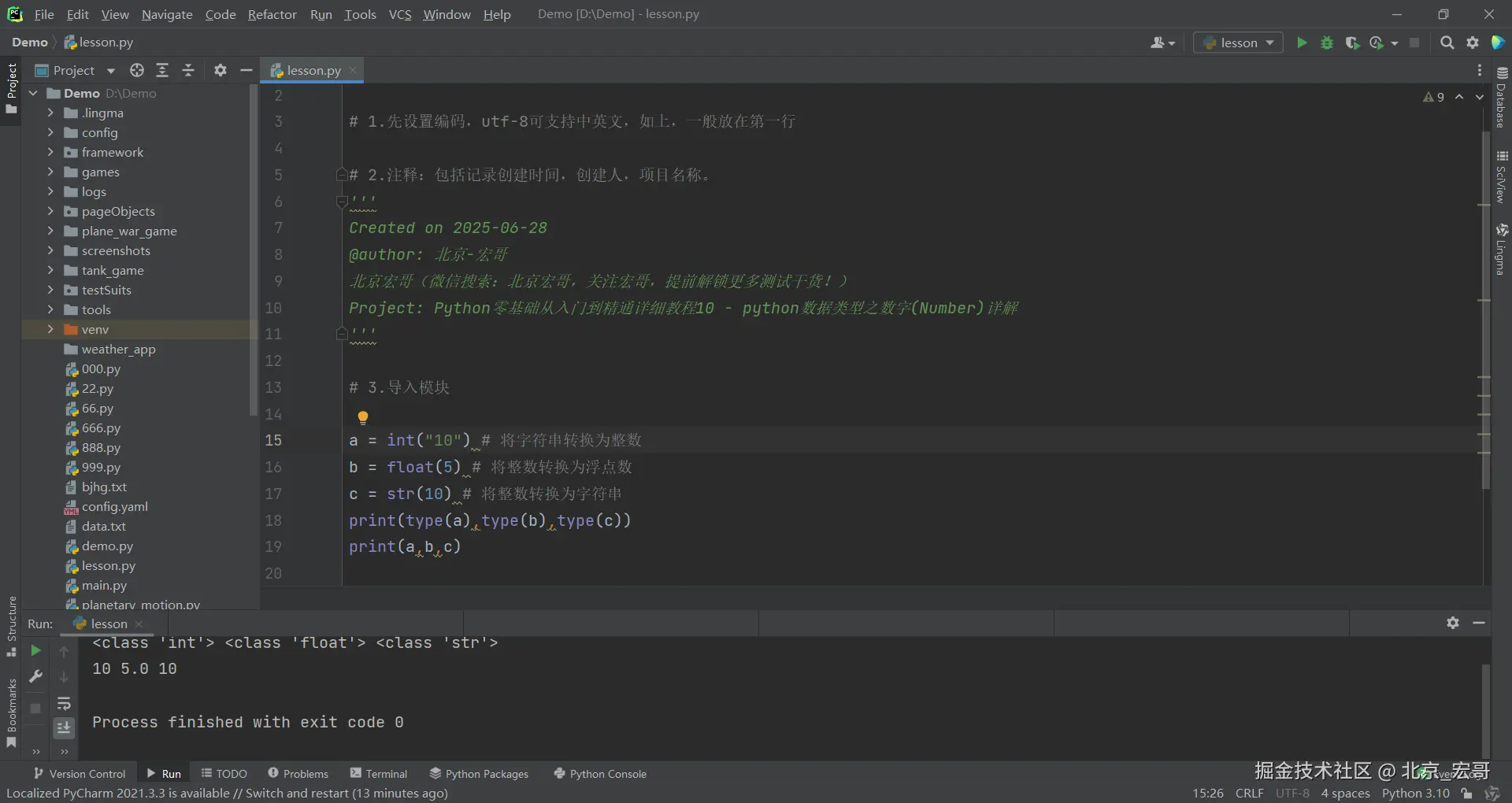This screenshot has height=803, width=1512.
Task: Expand the tank_game folder
Action: (50, 270)
